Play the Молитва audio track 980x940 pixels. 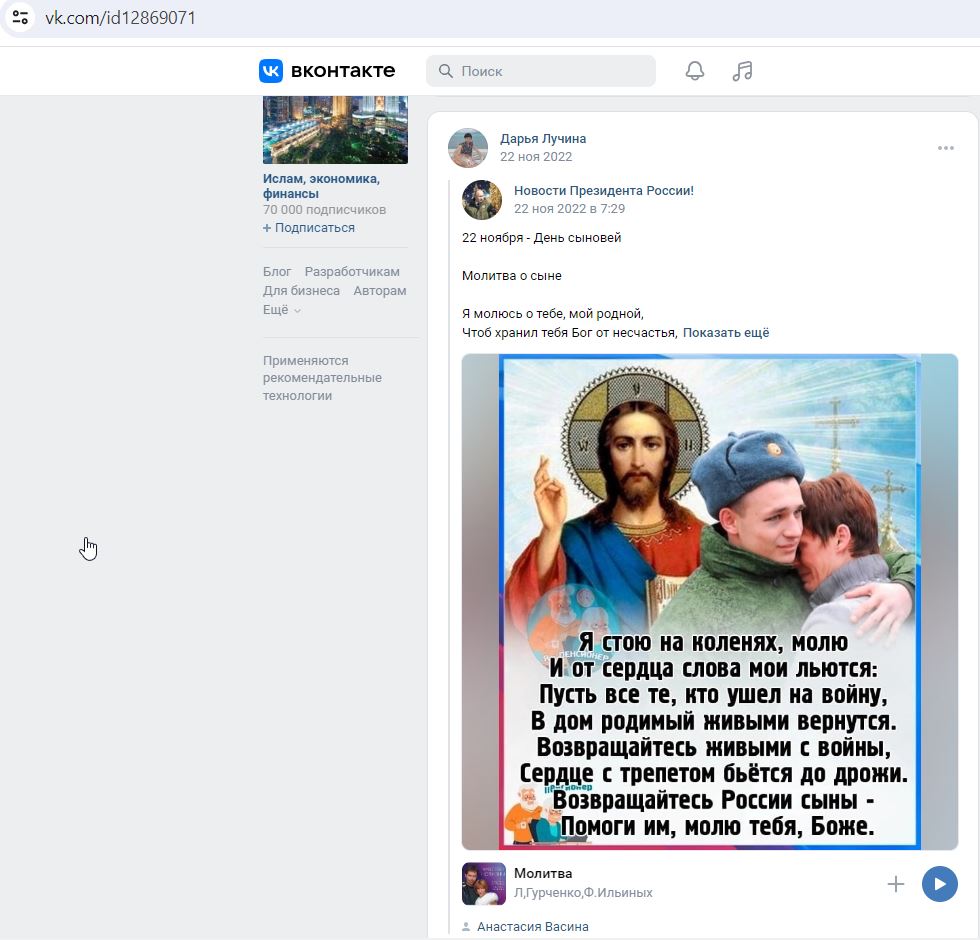click(940, 884)
